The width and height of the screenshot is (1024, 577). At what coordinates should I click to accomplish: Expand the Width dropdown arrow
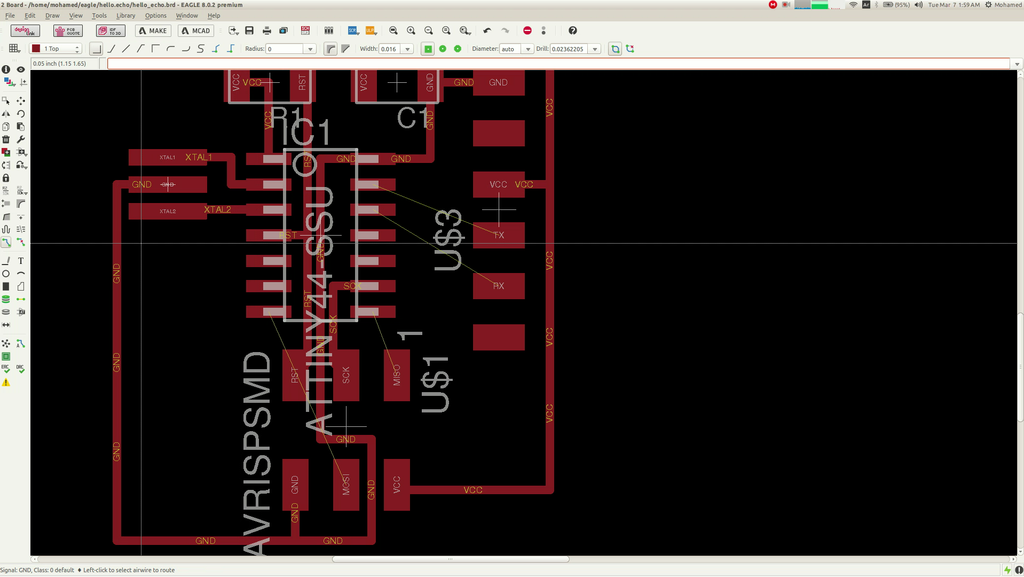(408, 49)
